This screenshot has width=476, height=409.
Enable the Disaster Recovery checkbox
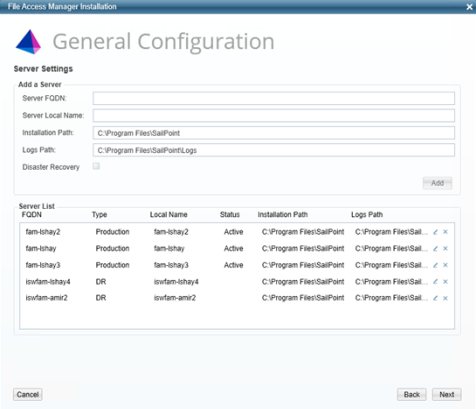click(x=96, y=166)
